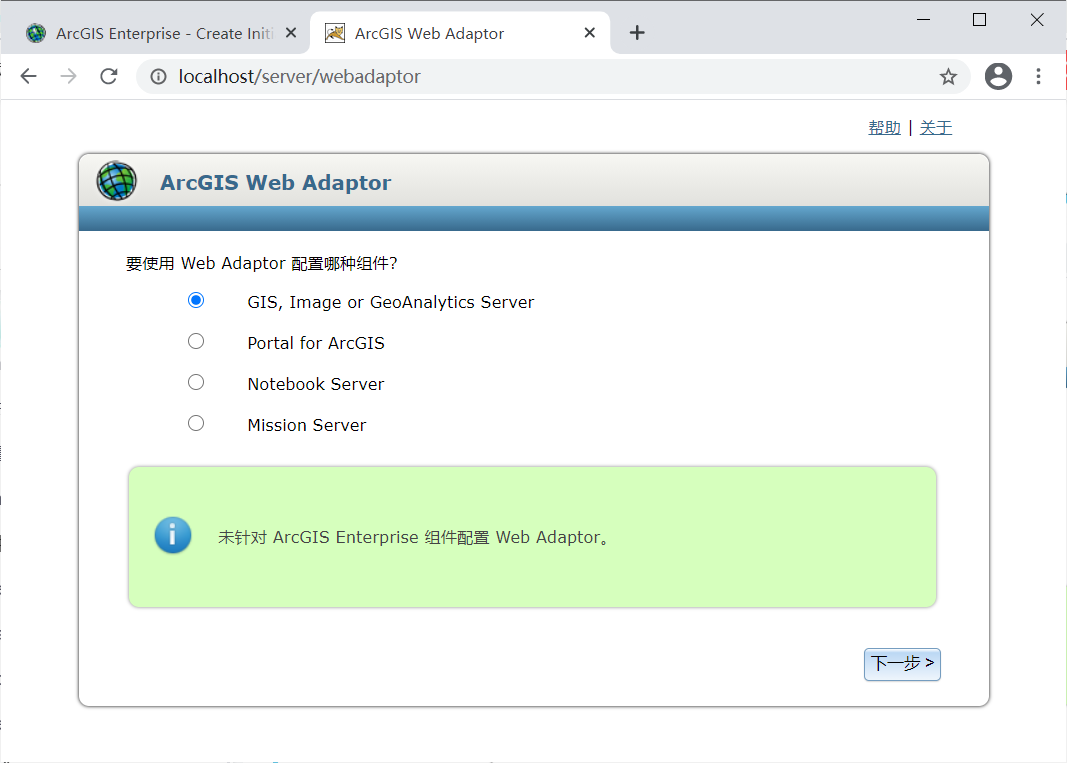
Task: Click the site information icon in address bar
Action: pos(159,76)
